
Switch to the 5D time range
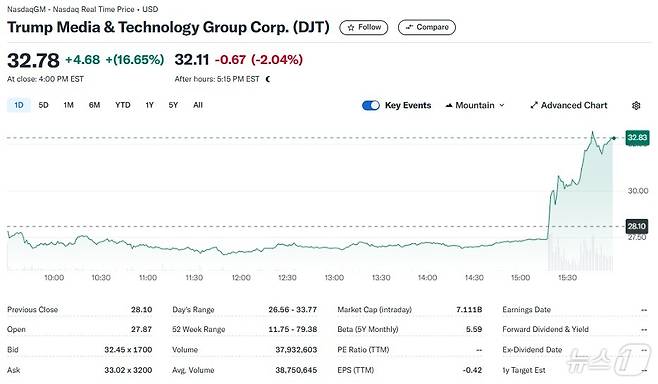[x=43, y=105]
